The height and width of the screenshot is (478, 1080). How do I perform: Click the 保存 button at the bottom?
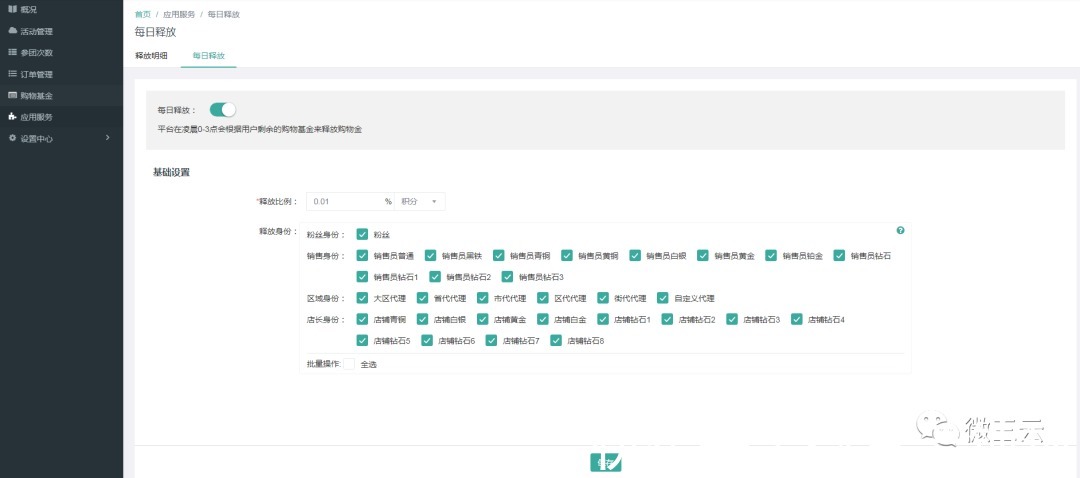pyautogui.click(x=606, y=463)
